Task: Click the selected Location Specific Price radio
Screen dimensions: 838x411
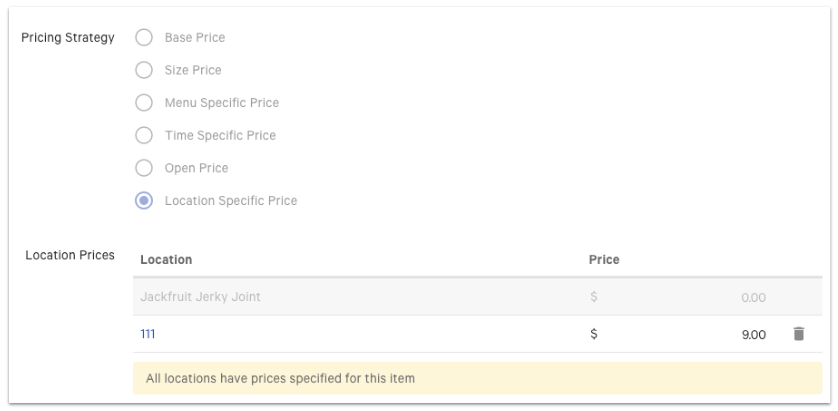Action: [x=144, y=200]
